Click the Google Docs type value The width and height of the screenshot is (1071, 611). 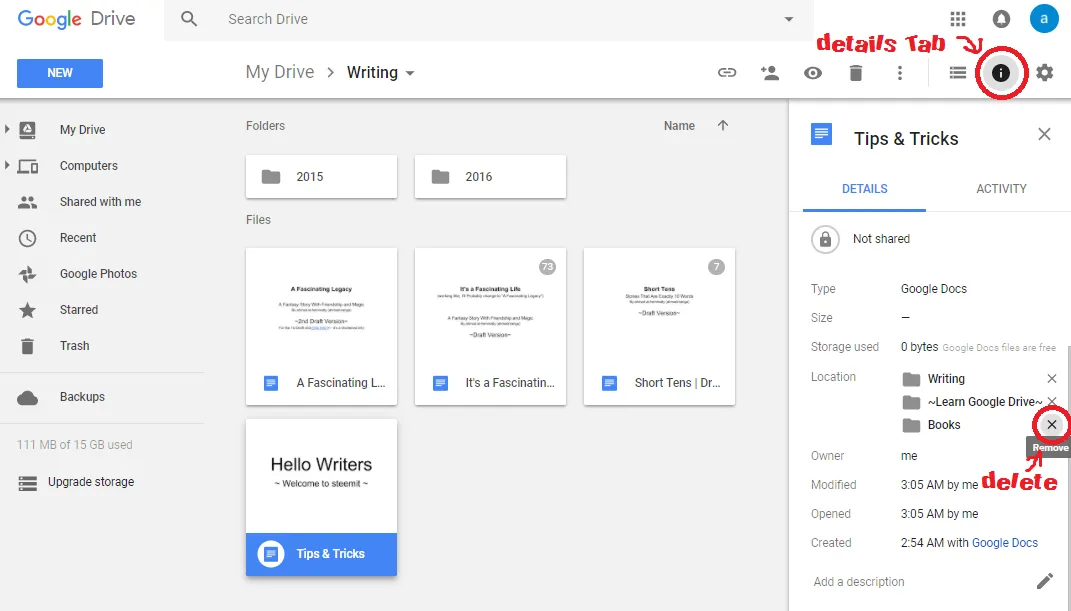934,289
